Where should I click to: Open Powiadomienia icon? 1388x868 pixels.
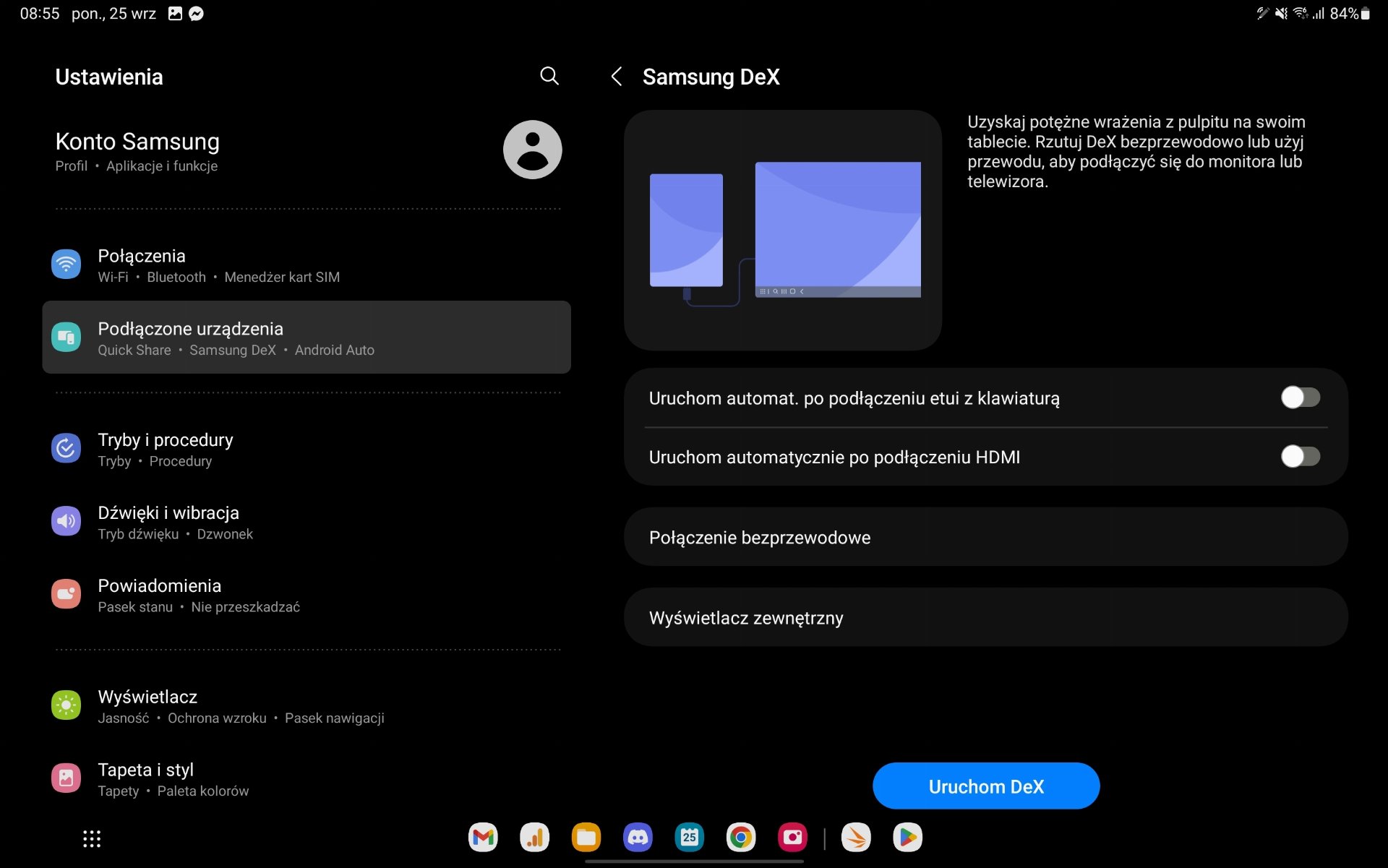pyautogui.click(x=66, y=594)
